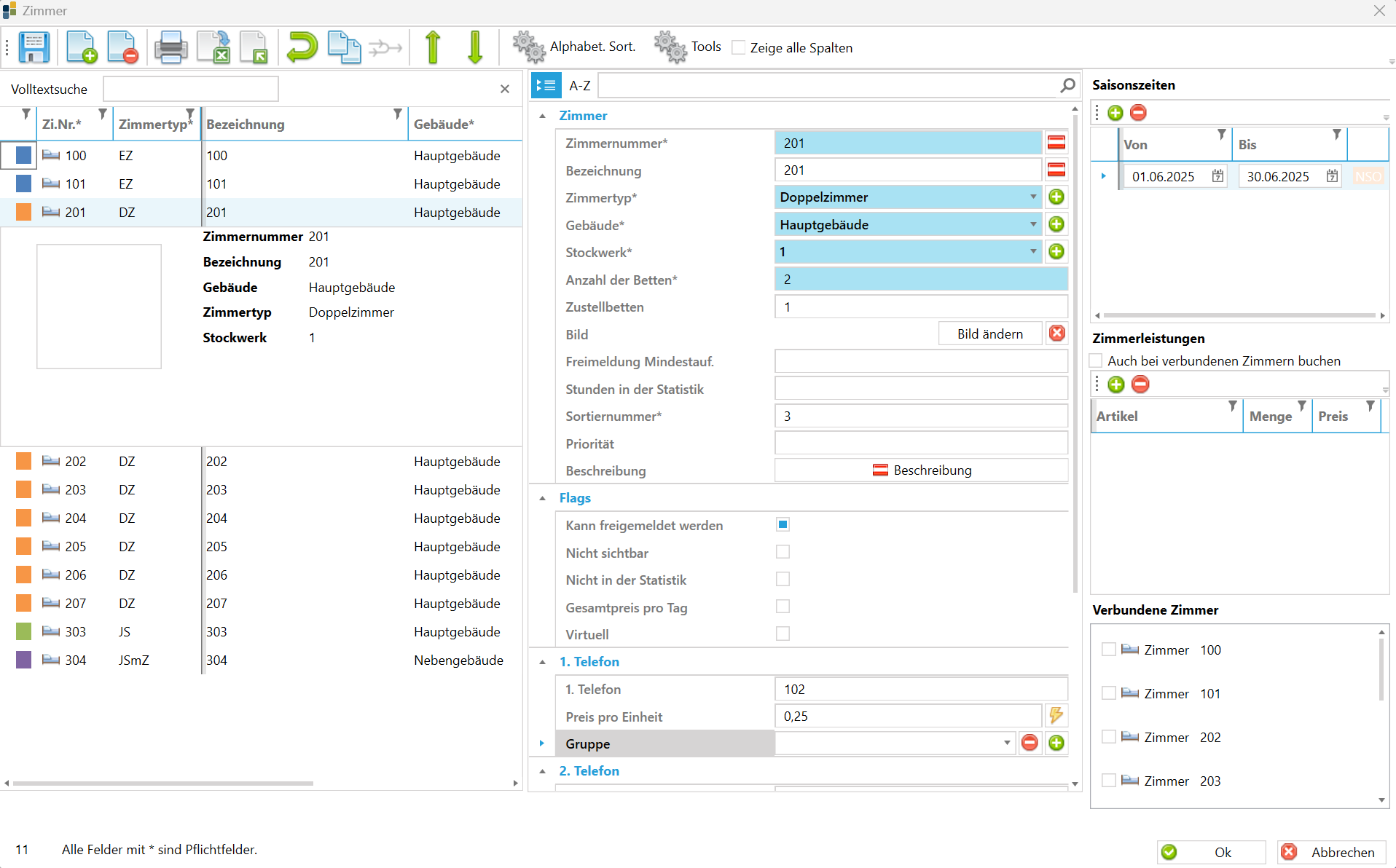The height and width of the screenshot is (868, 1396).
Task: Select room 304 row in list
Action: [x=261, y=660]
